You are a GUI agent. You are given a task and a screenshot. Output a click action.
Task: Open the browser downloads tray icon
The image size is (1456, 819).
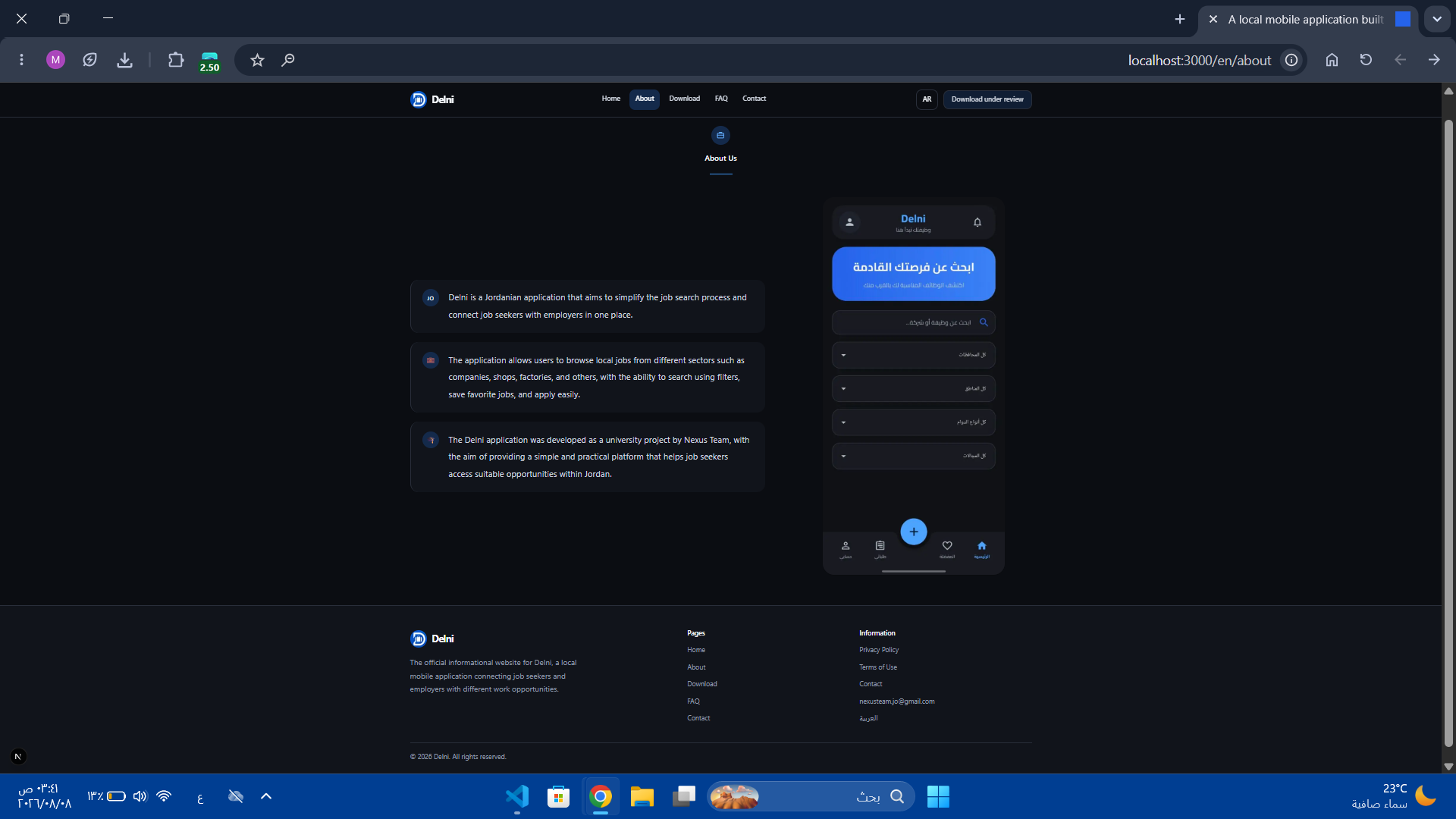pos(125,60)
